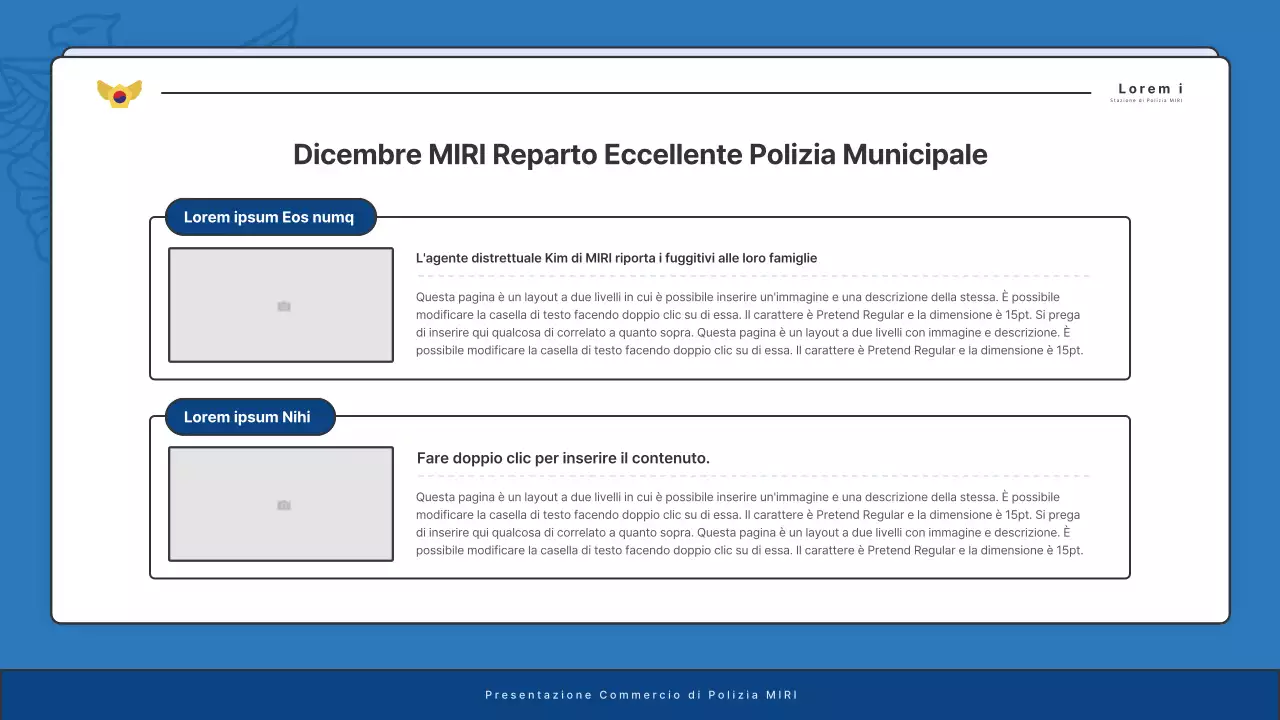Screen dimensions: 1280x720
Task: Select heading 'L'agente distrettuale Kim di MIRI'
Action: [616, 258]
